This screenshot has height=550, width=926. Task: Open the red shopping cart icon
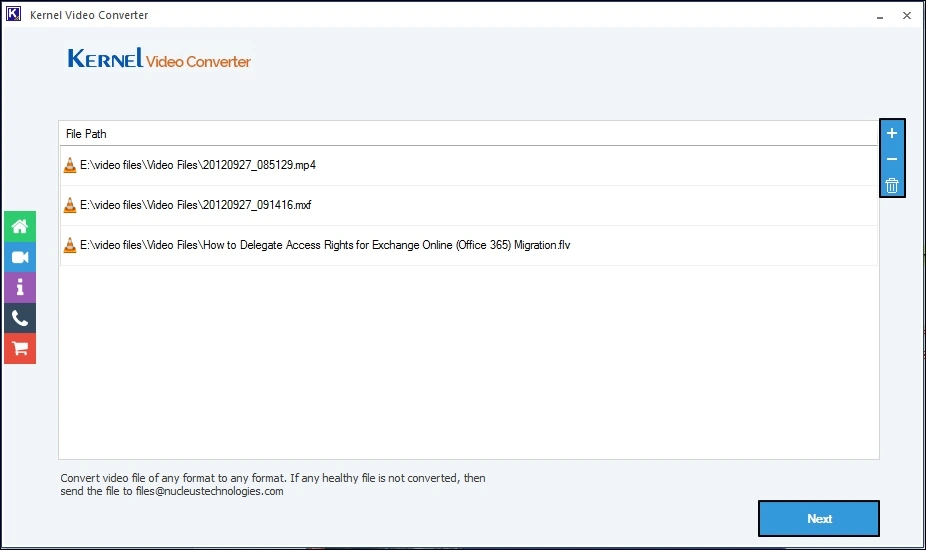point(20,349)
